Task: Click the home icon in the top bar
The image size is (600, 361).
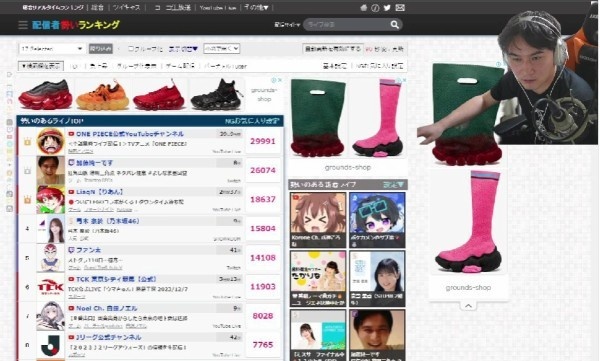Action: click(x=364, y=8)
